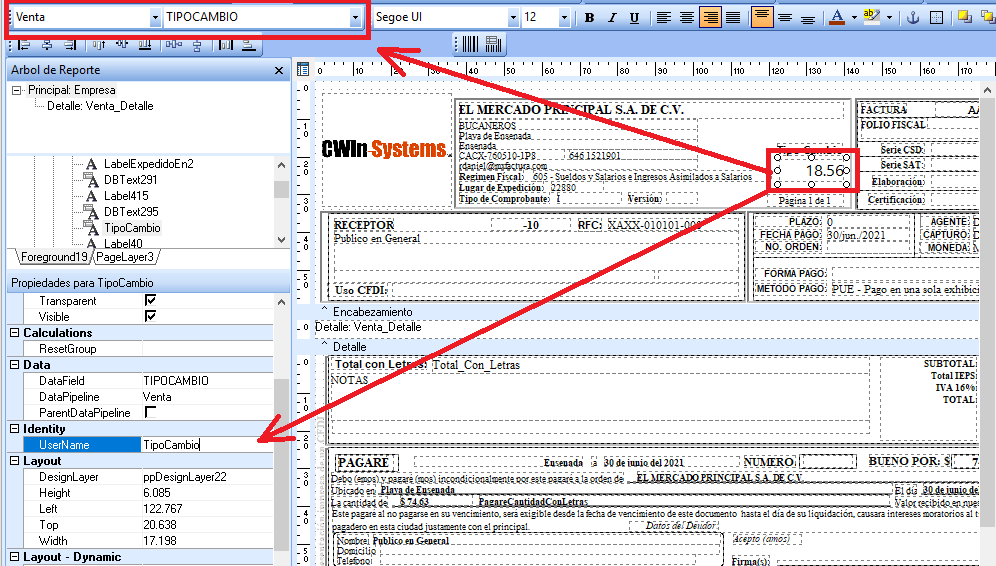
Task: Select the DBText295 tree item
Action: 131,212
